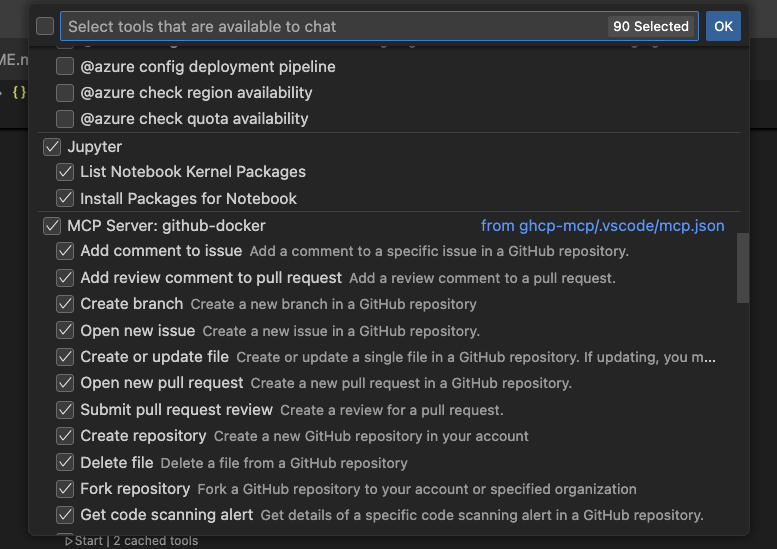Click the '2 cached tools' text
Screen dimensions: 777x549
[x=156, y=541]
